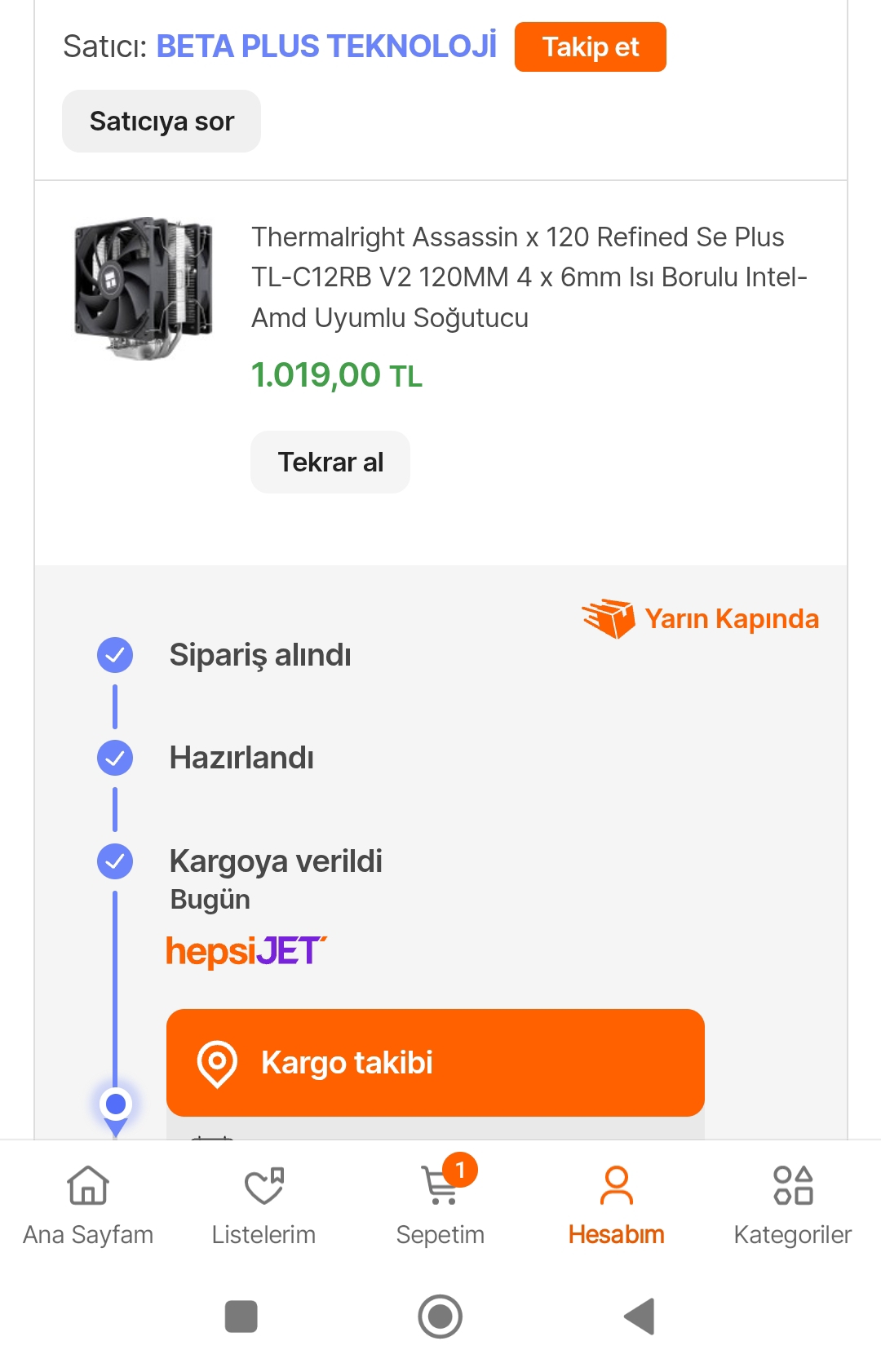The height and width of the screenshot is (1372, 881).
Task: Tap the Sipariş alındı checkmark step
Action: [115, 655]
